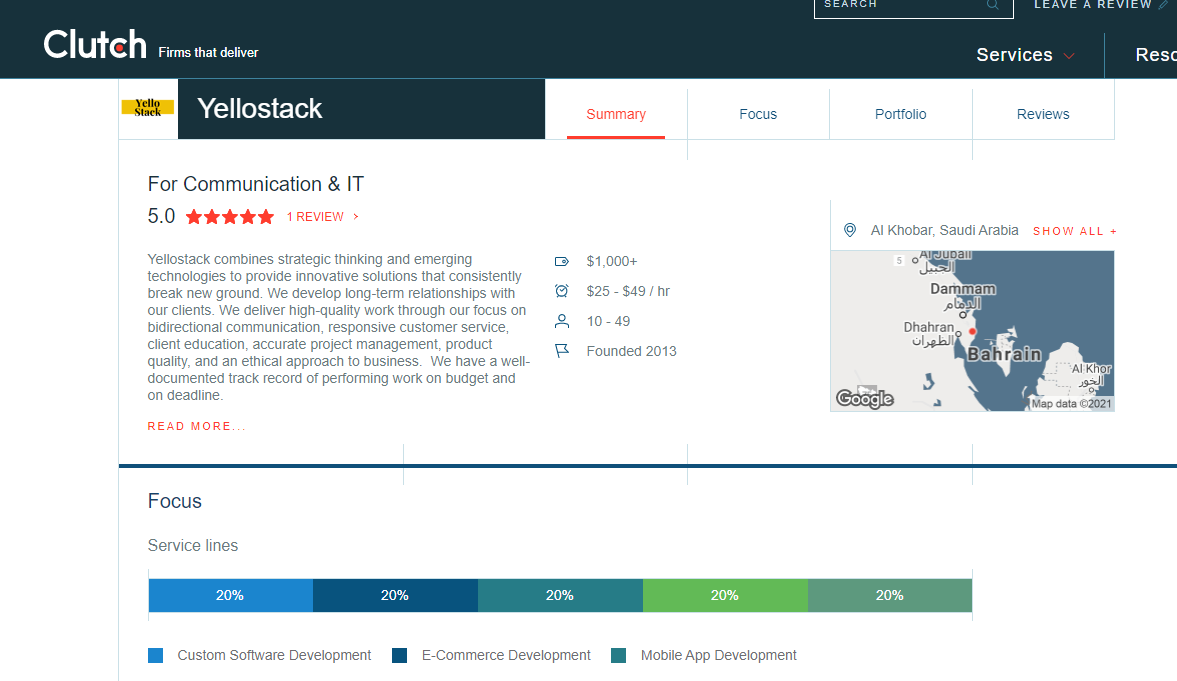
Task: Click Leave a Review link
Action: [1092, 5]
